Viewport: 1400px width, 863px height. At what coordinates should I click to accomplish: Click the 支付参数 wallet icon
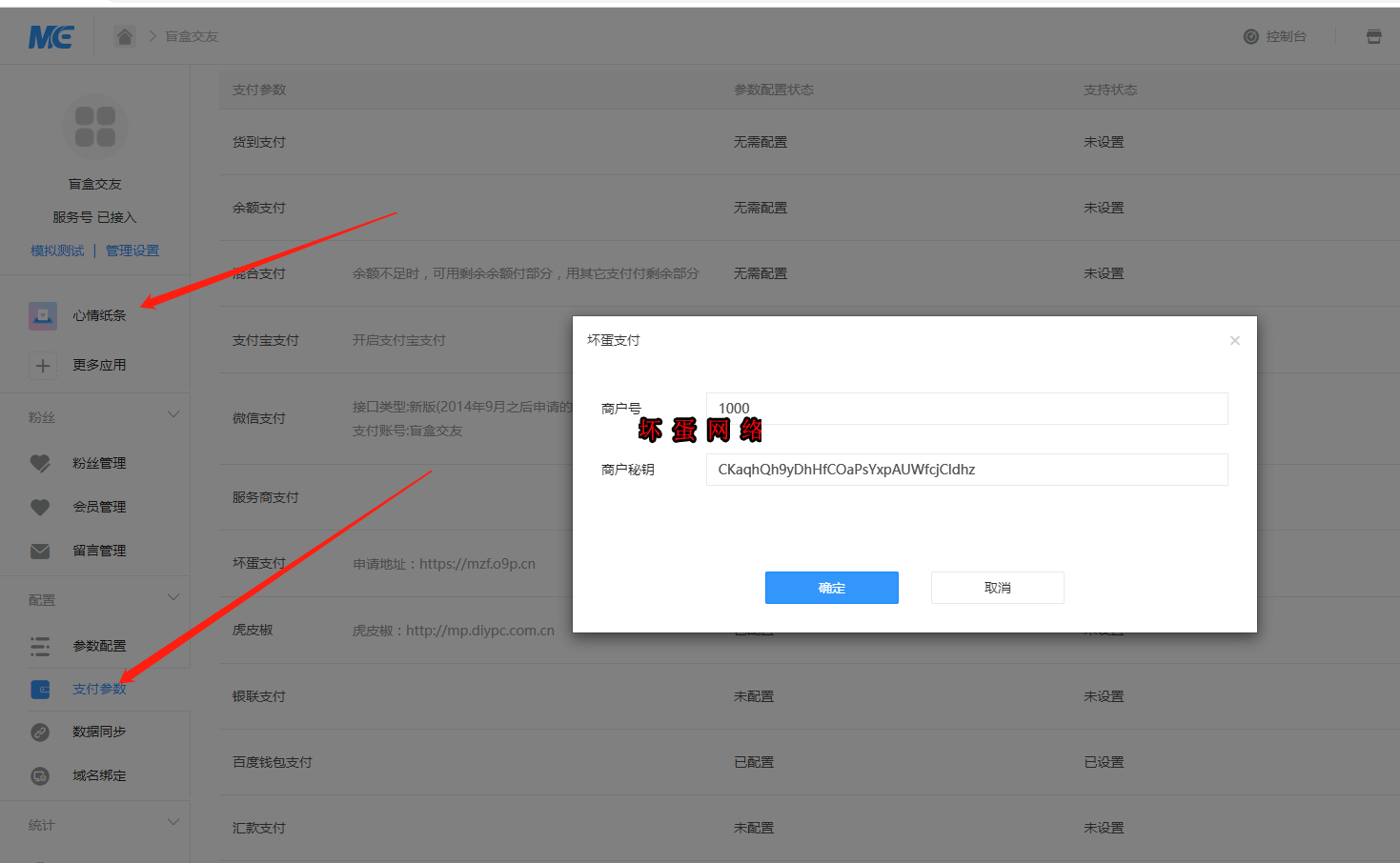(40, 689)
